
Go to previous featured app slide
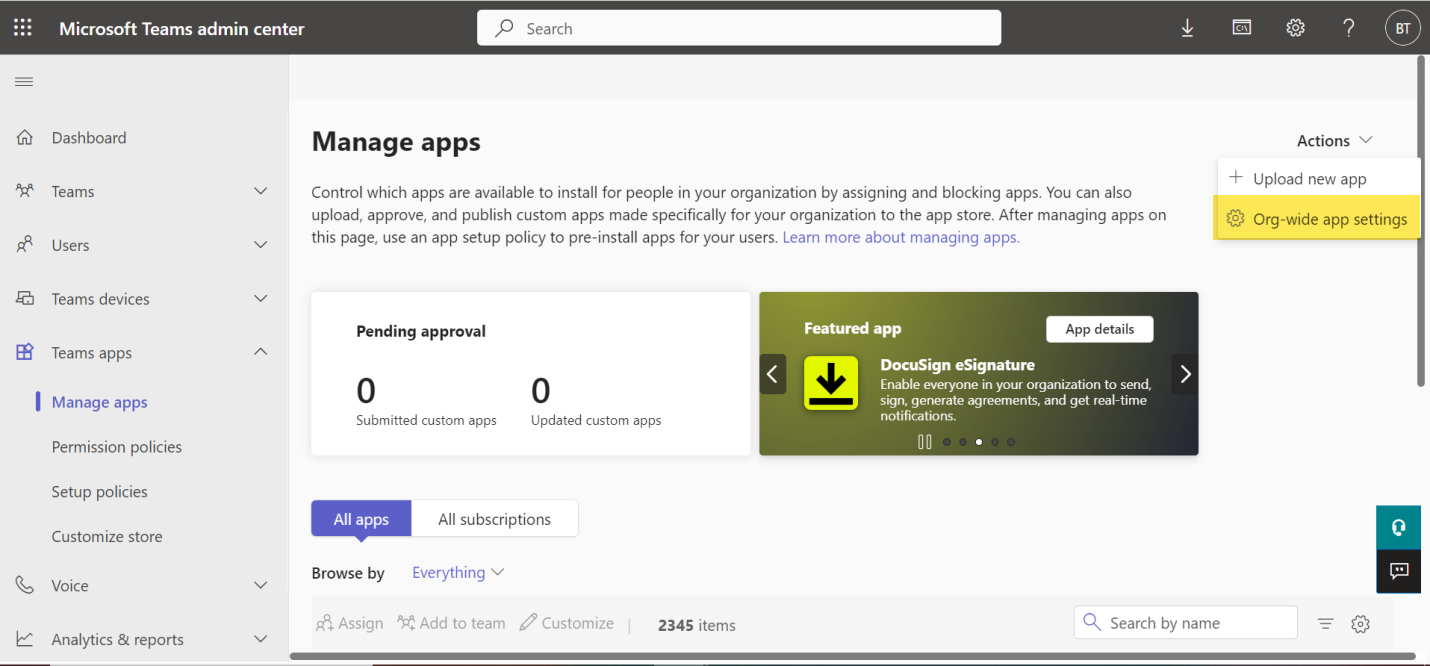772,374
